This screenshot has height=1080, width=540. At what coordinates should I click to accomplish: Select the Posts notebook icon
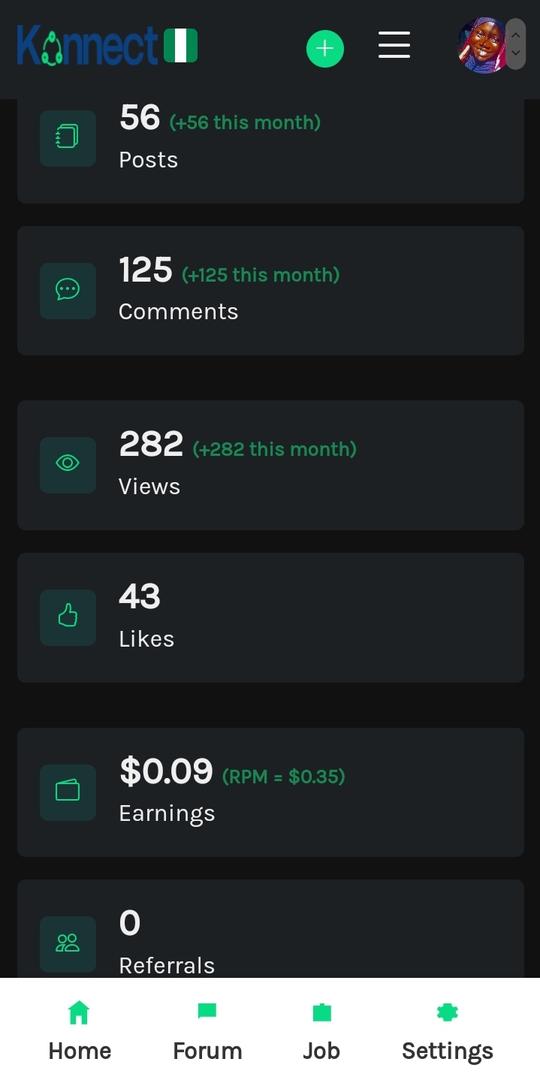[x=68, y=138]
